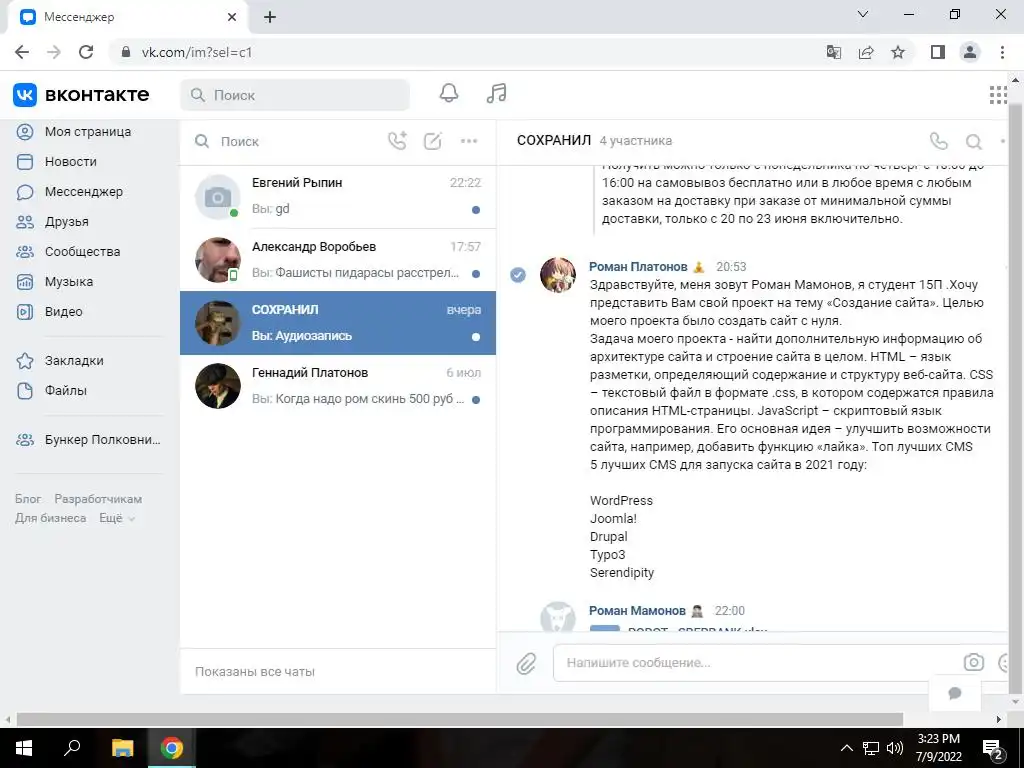Open Windows taskbar search
The height and width of the screenshot is (768, 1024).
point(72,748)
